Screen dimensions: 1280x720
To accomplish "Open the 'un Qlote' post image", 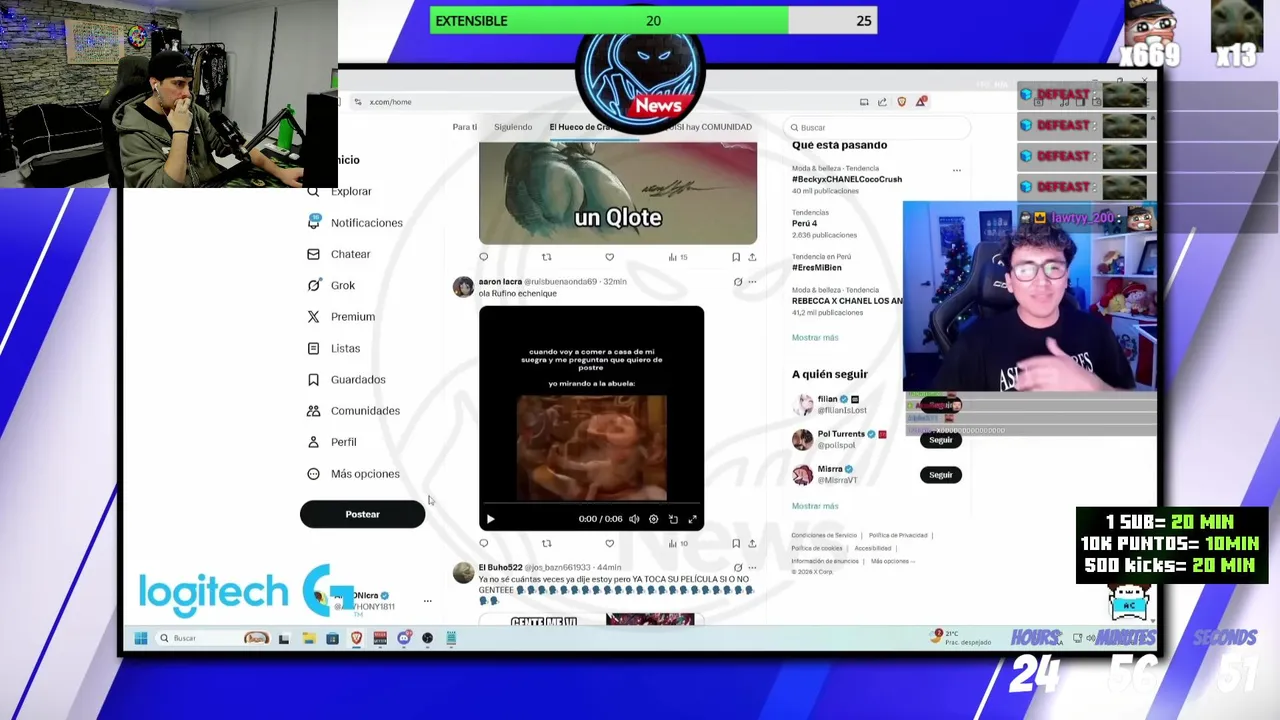I will (618, 193).
